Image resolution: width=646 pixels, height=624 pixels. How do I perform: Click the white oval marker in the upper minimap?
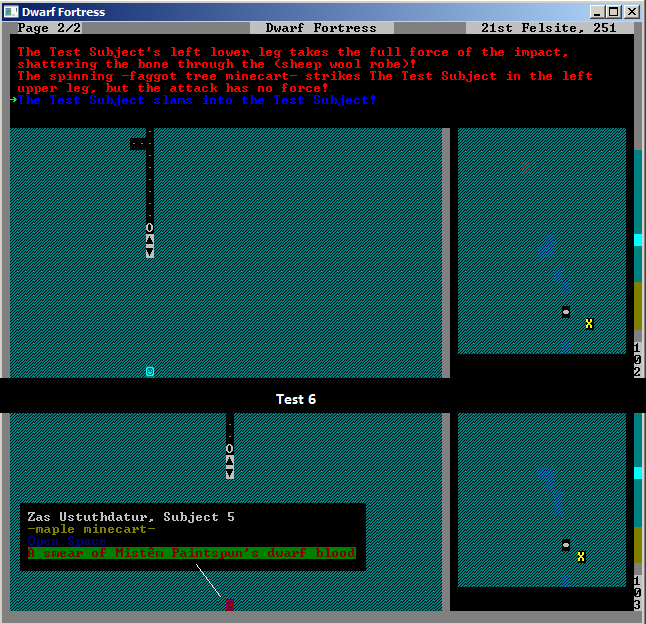click(566, 312)
